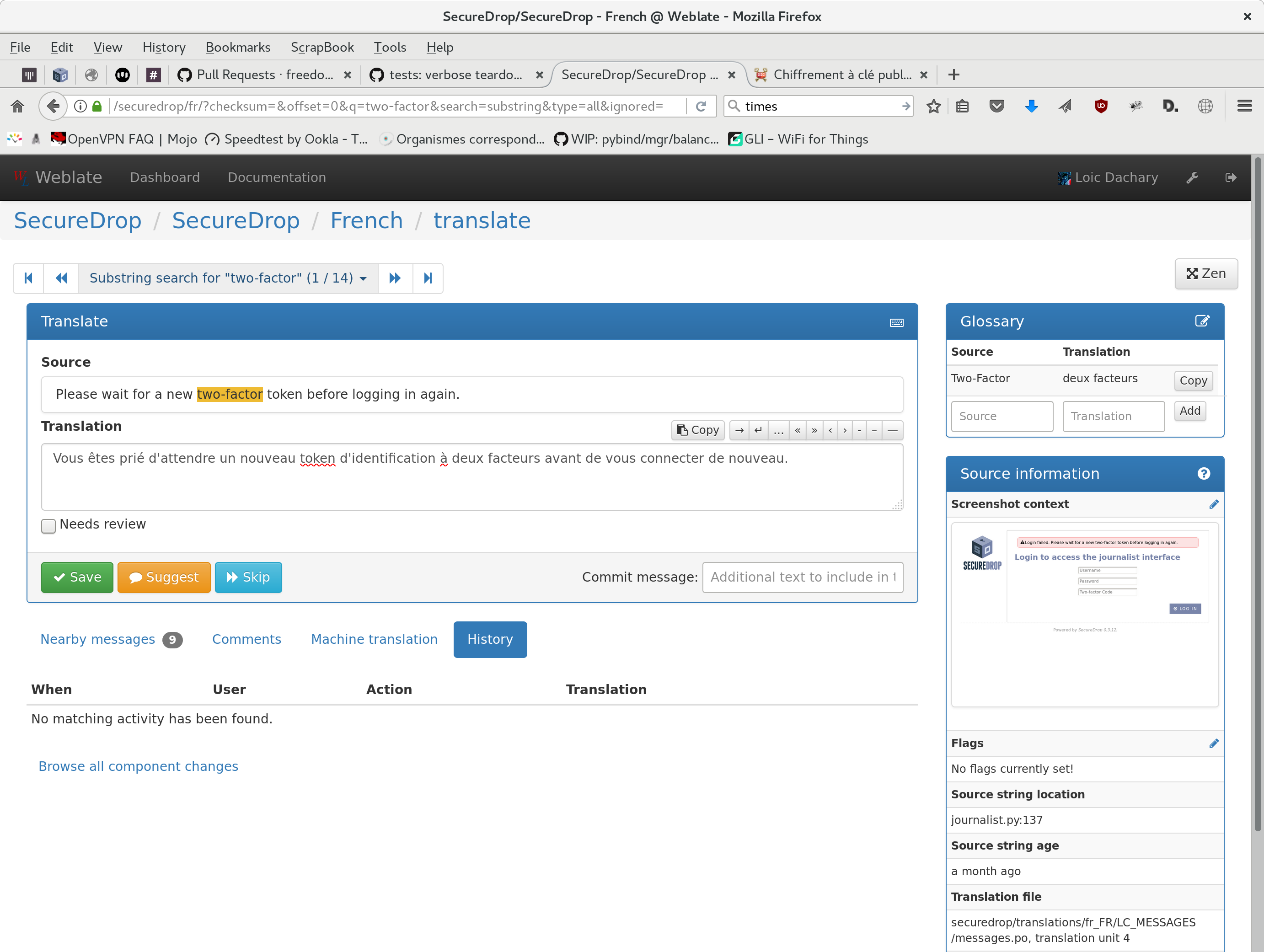Viewport: 1264px width, 952px height.
Task: Click the glossary Add button
Action: pyautogui.click(x=1190, y=411)
